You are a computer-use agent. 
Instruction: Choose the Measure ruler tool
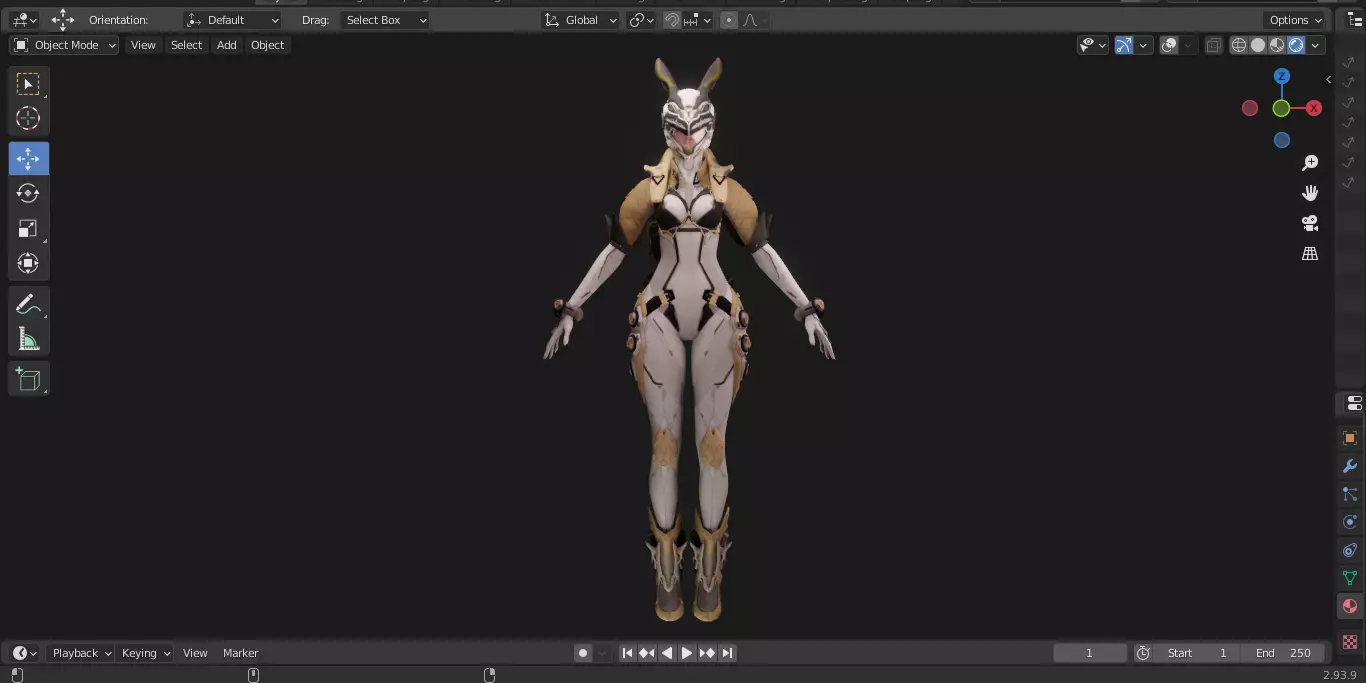tap(28, 339)
